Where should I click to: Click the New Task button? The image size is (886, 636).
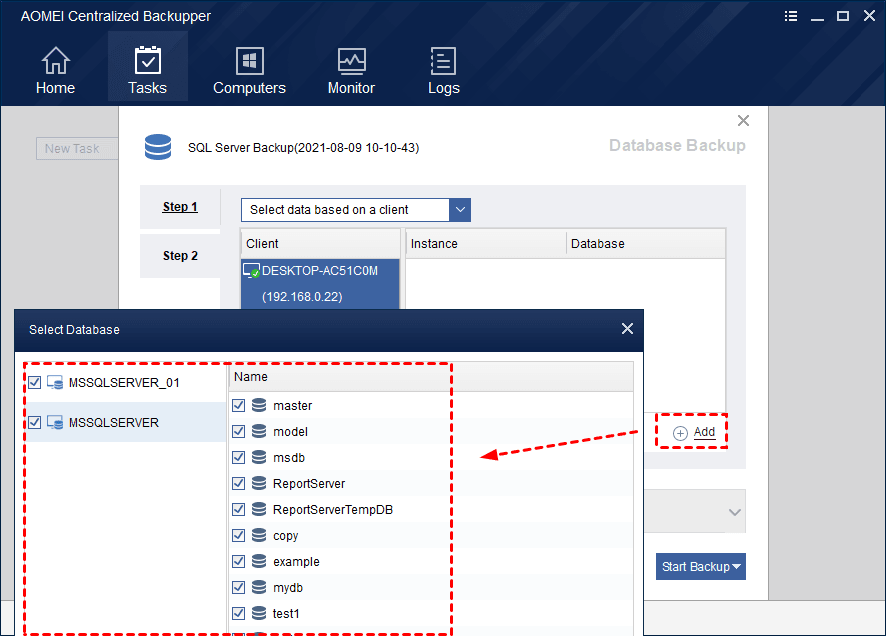(77, 149)
